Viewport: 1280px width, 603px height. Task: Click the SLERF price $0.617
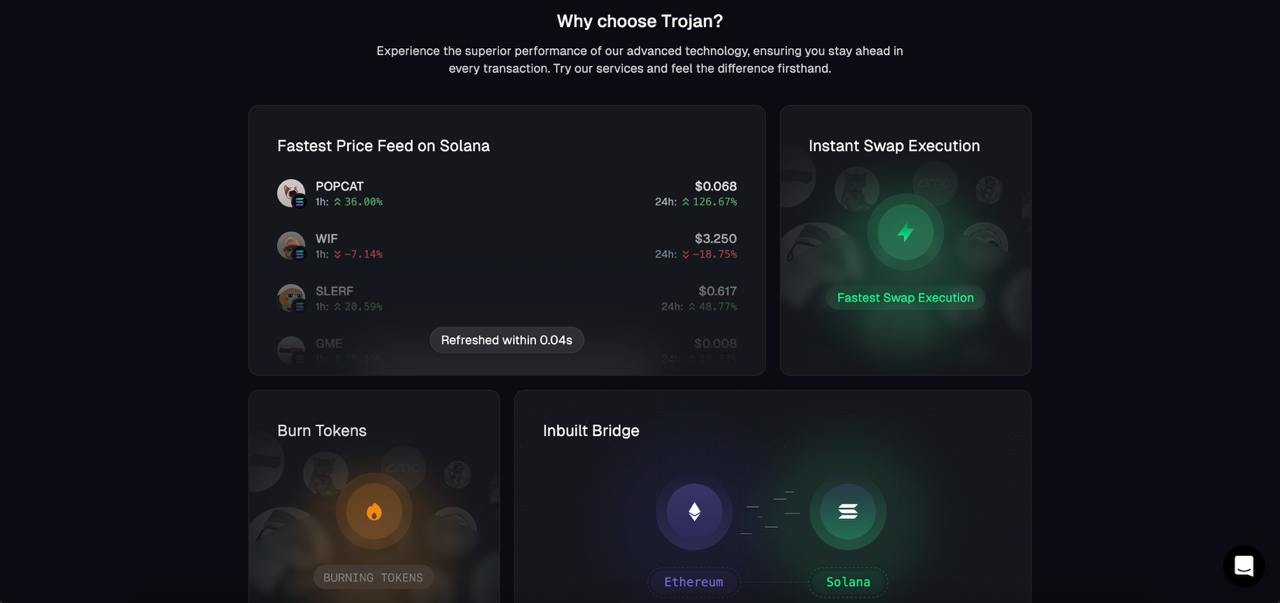pyautogui.click(x=718, y=291)
